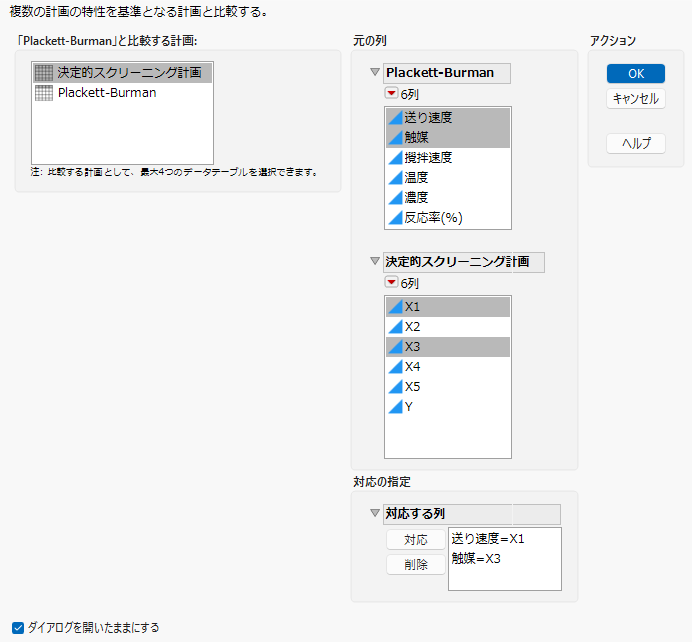Click continuous icon beside 攪拌速度
This screenshot has width=692, height=642.
coord(395,158)
